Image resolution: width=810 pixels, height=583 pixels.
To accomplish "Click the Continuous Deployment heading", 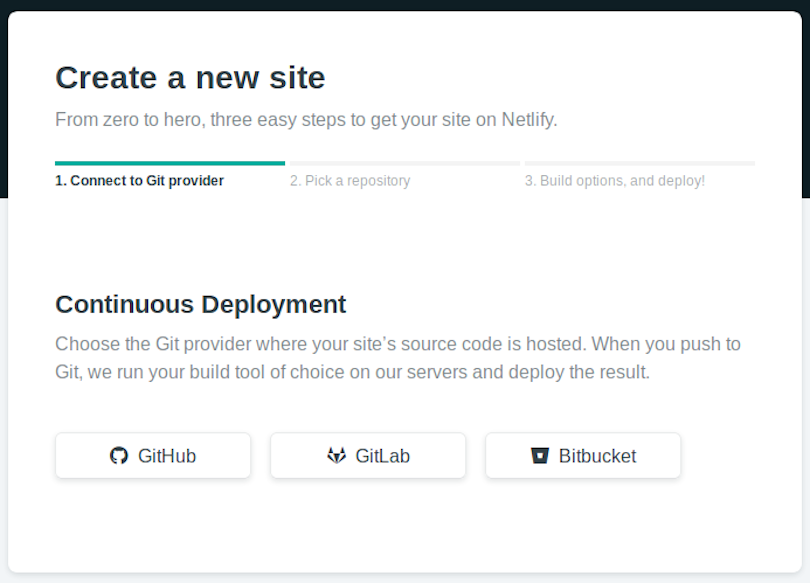I will (200, 304).
